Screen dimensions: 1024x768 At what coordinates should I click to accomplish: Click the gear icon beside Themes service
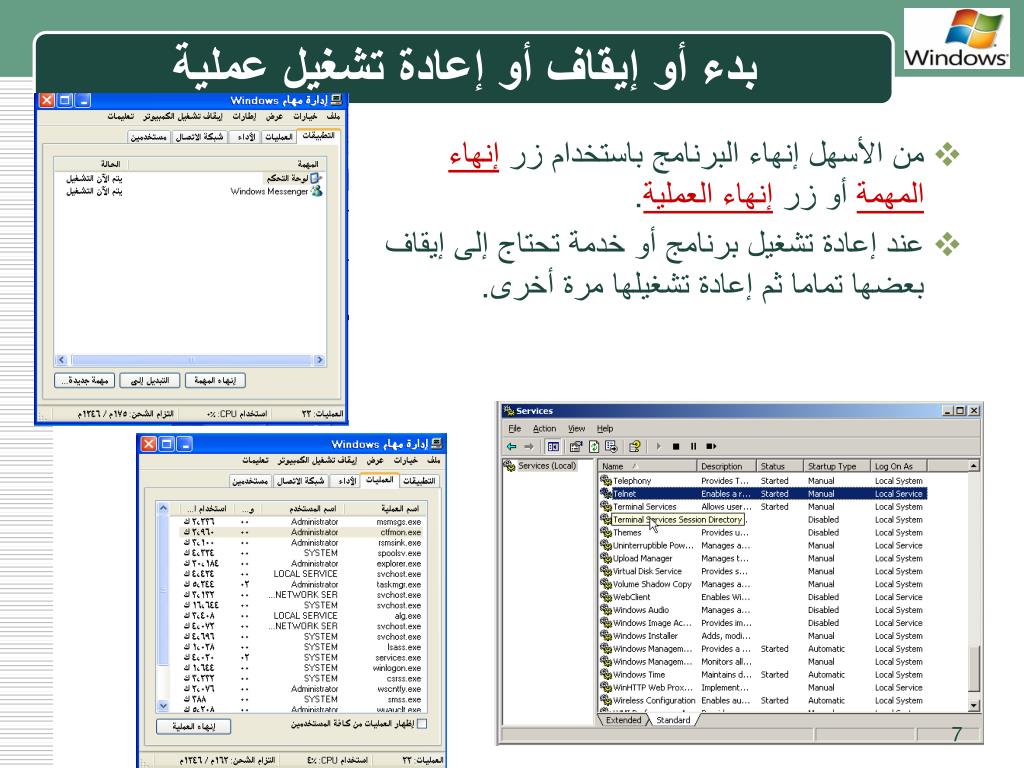coord(605,532)
